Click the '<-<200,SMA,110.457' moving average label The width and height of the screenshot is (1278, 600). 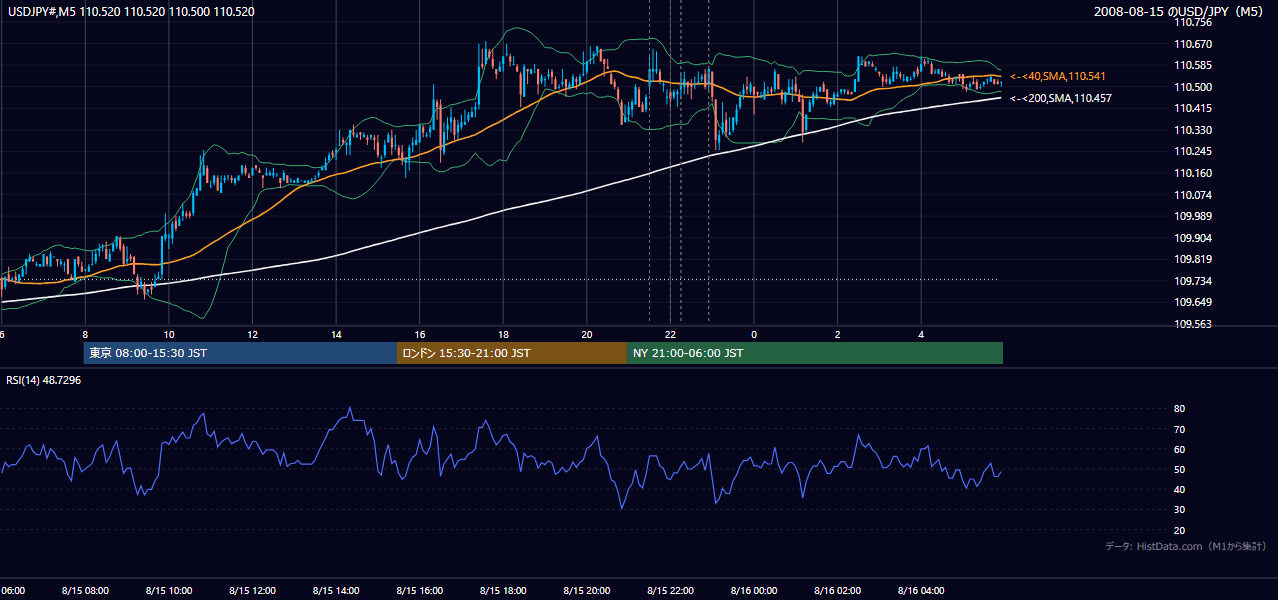click(x=1060, y=98)
